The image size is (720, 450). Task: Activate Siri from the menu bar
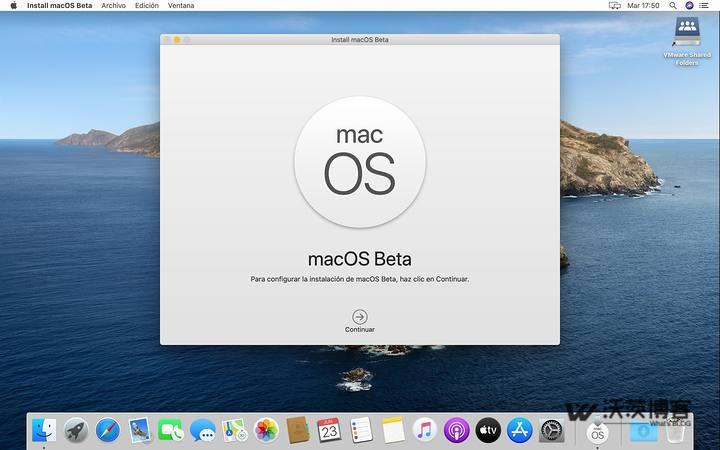click(689, 6)
